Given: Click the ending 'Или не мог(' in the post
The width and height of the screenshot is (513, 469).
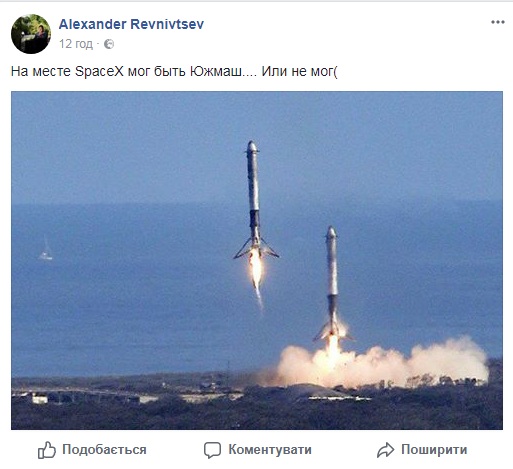Looking at the screenshot, I should pos(299,71).
